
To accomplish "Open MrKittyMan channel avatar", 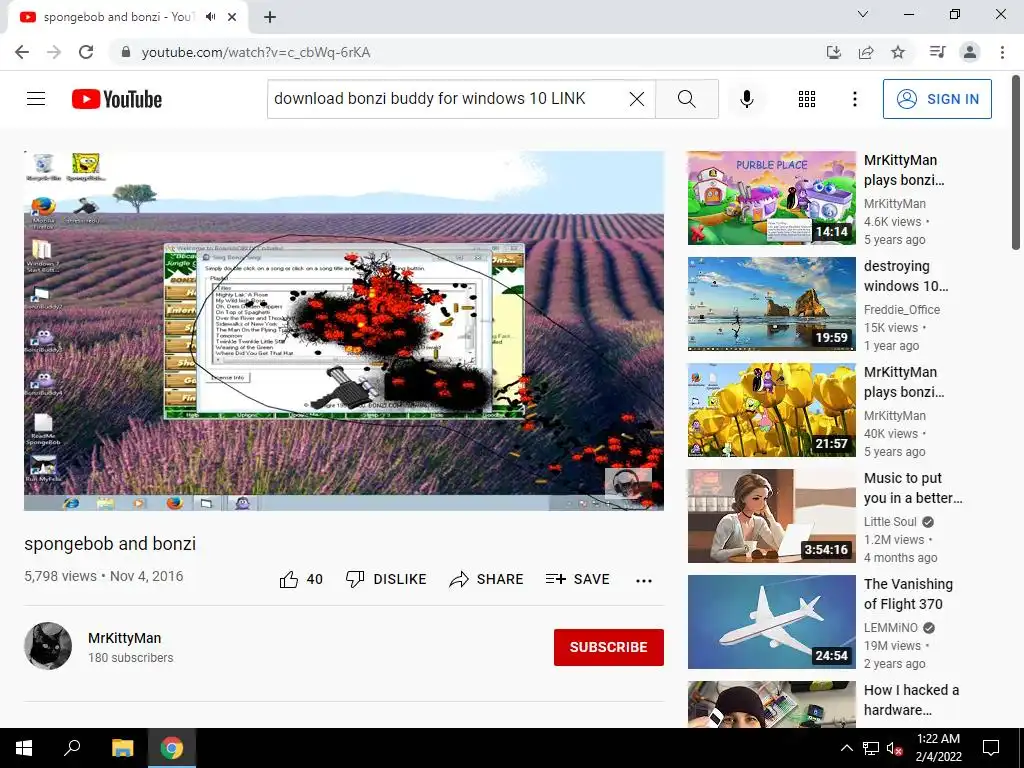I will click(48, 646).
